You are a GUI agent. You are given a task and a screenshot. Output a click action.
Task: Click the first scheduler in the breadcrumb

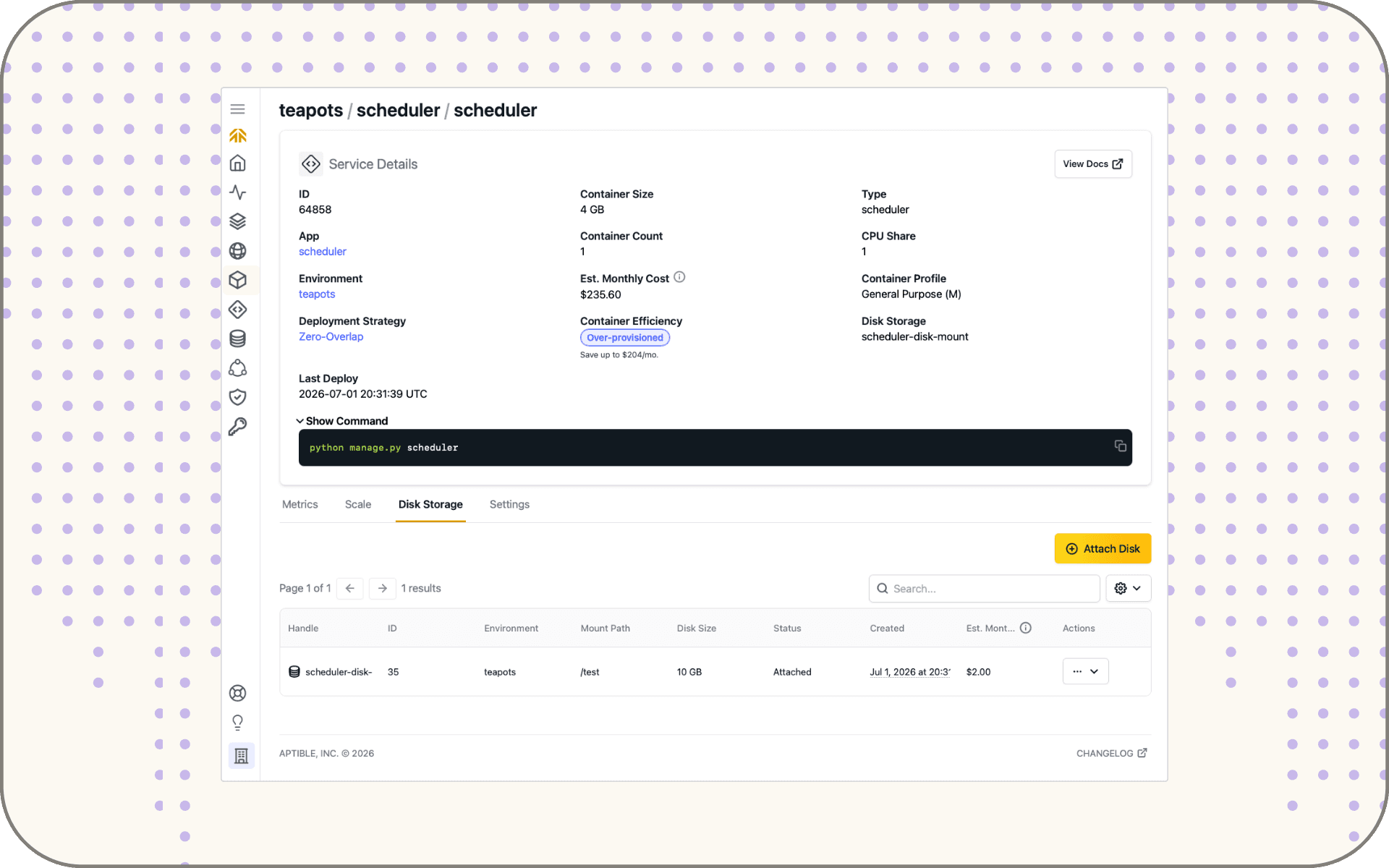pos(398,110)
